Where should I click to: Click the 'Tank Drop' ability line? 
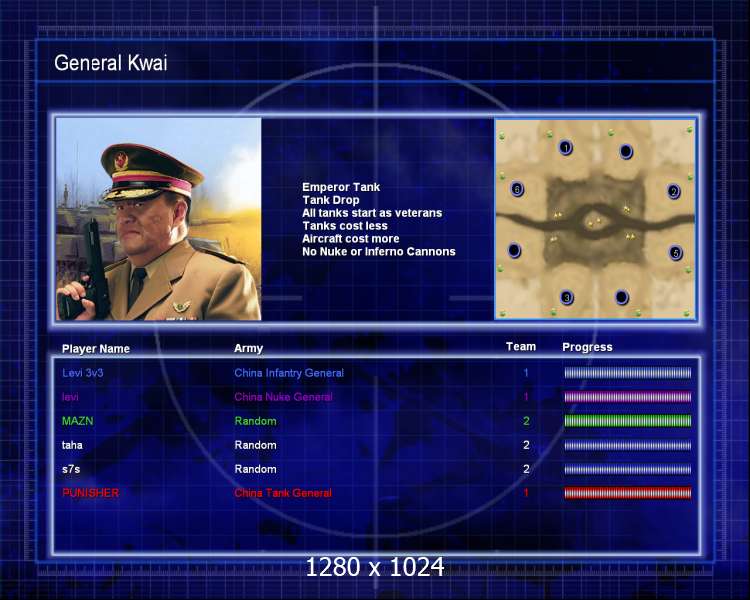(x=331, y=200)
